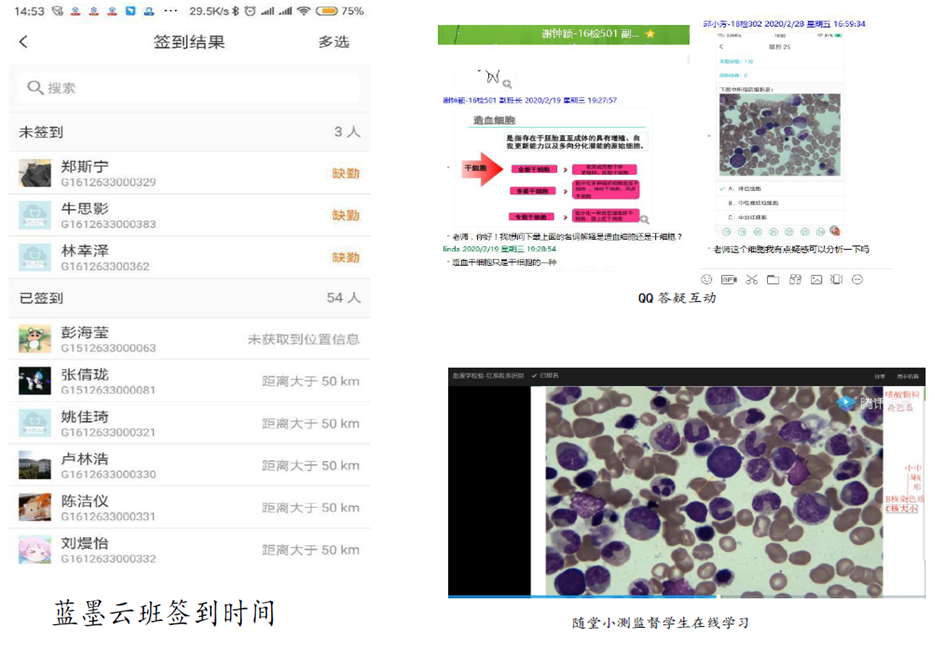Click the GIF icon in QQ toolbar
Viewport: 935px width, 645px height.
(x=729, y=279)
